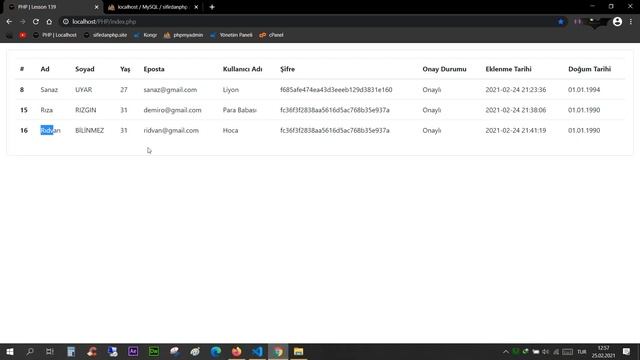Go back with the browser back arrow
The width and height of the screenshot is (640, 360).
pyautogui.click(x=9, y=22)
